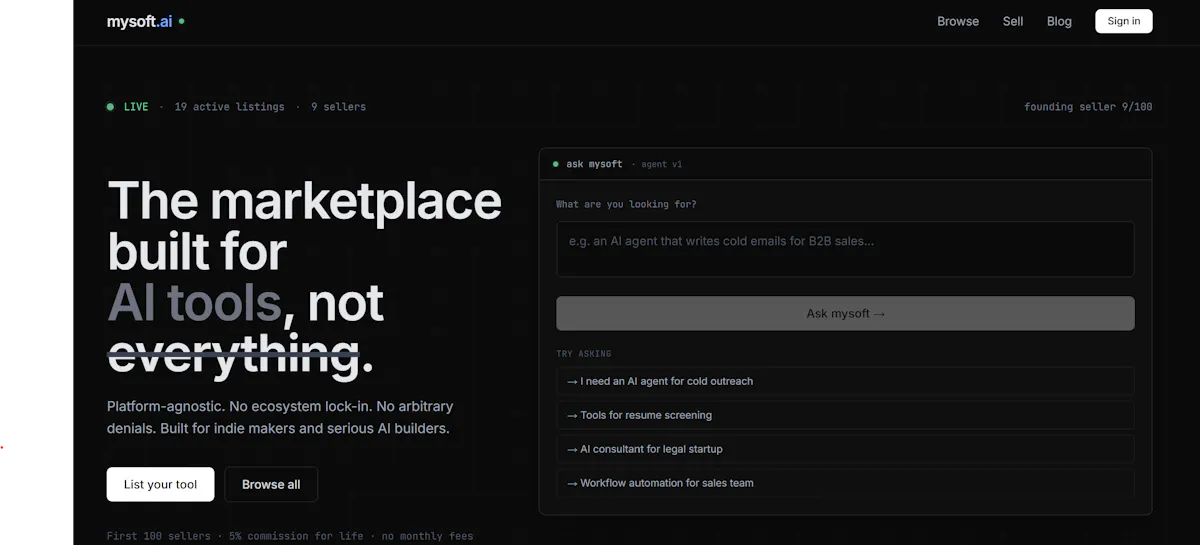
Task: Go to the Sell page
Action: tap(1013, 21)
